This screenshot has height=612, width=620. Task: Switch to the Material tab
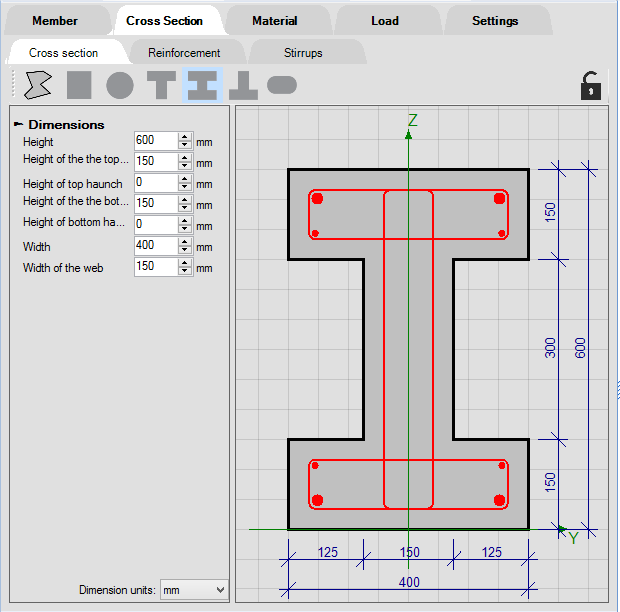(275, 21)
